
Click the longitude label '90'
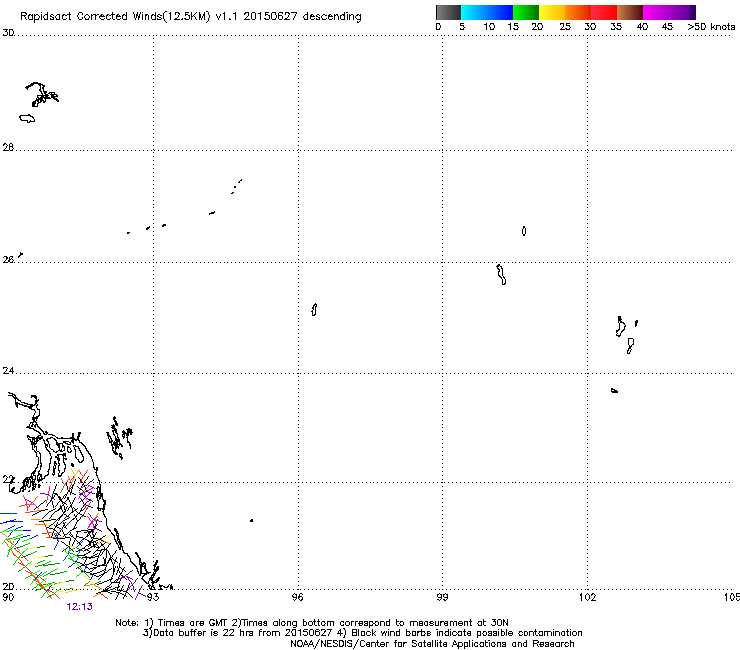[8, 597]
